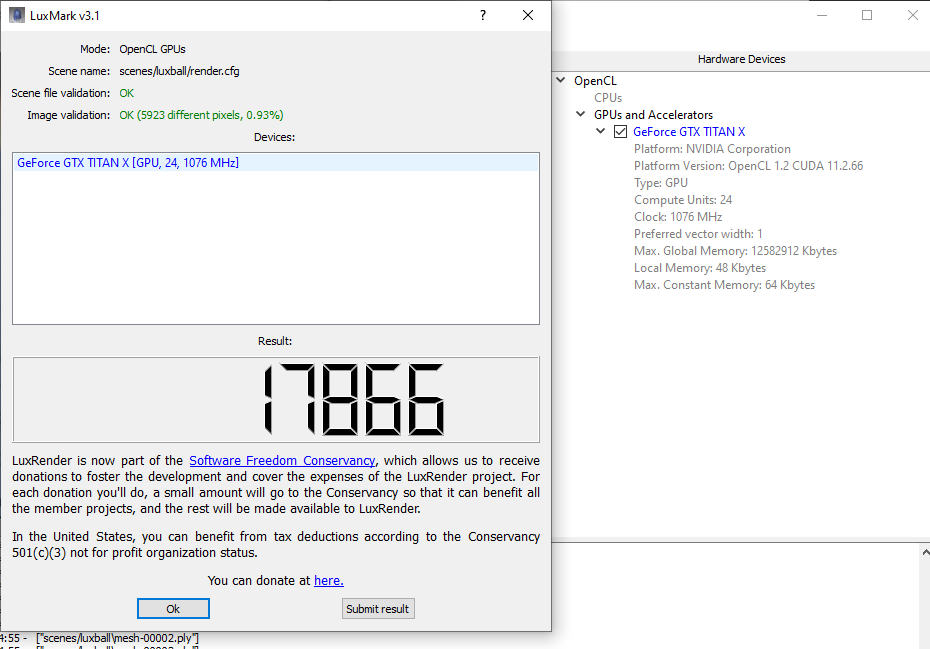Image resolution: width=930 pixels, height=649 pixels.
Task: Select the 'Clock: 1076 MHz' row
Action: (678, 217)
